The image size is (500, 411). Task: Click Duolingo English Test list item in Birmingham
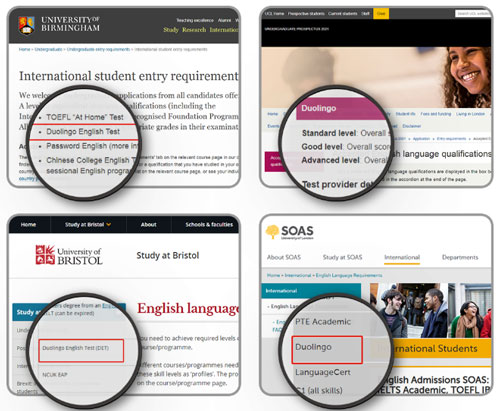[83, 132]
